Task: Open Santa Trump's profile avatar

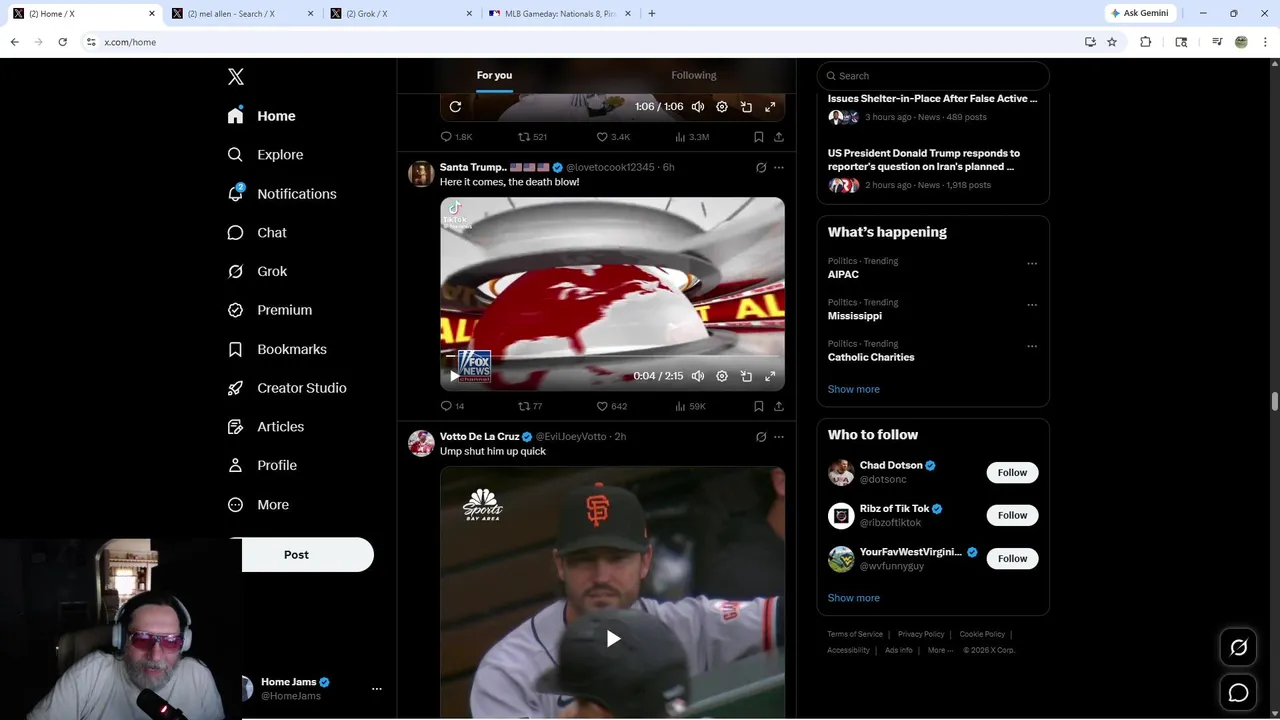Action: click(x=421, y=174)
